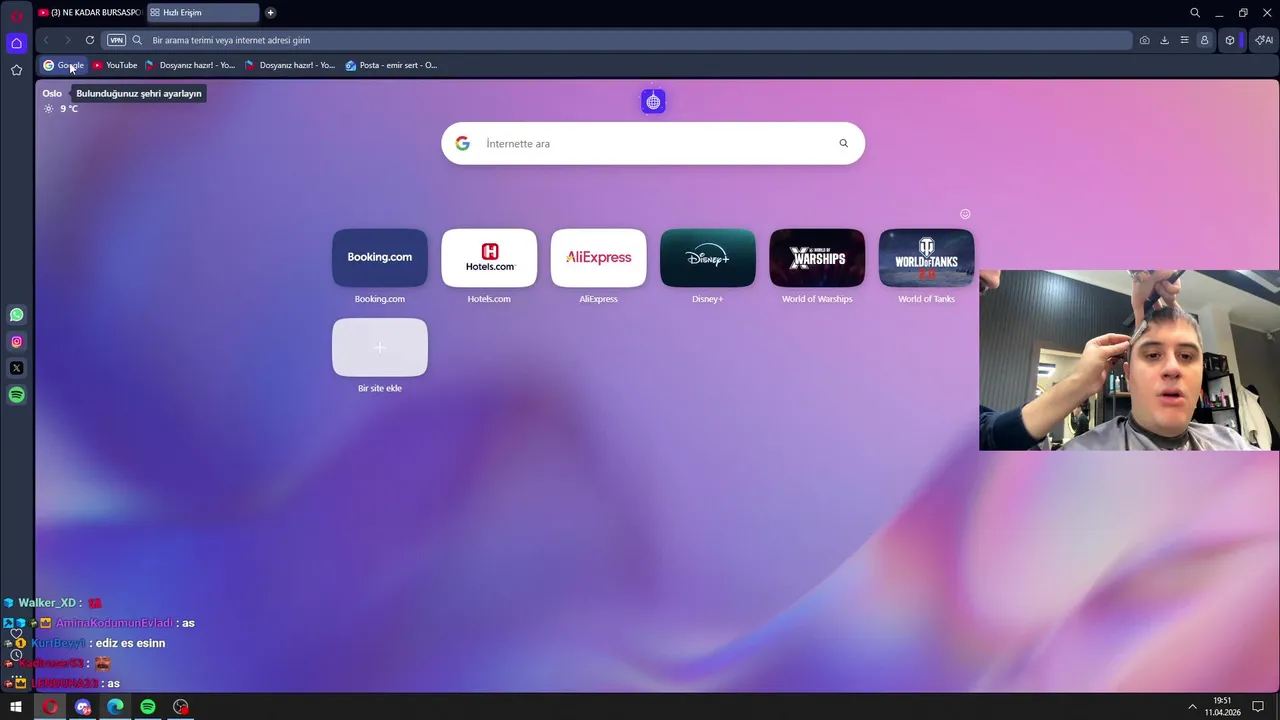Open the AI assistant button

click(x=1264, y=40)
